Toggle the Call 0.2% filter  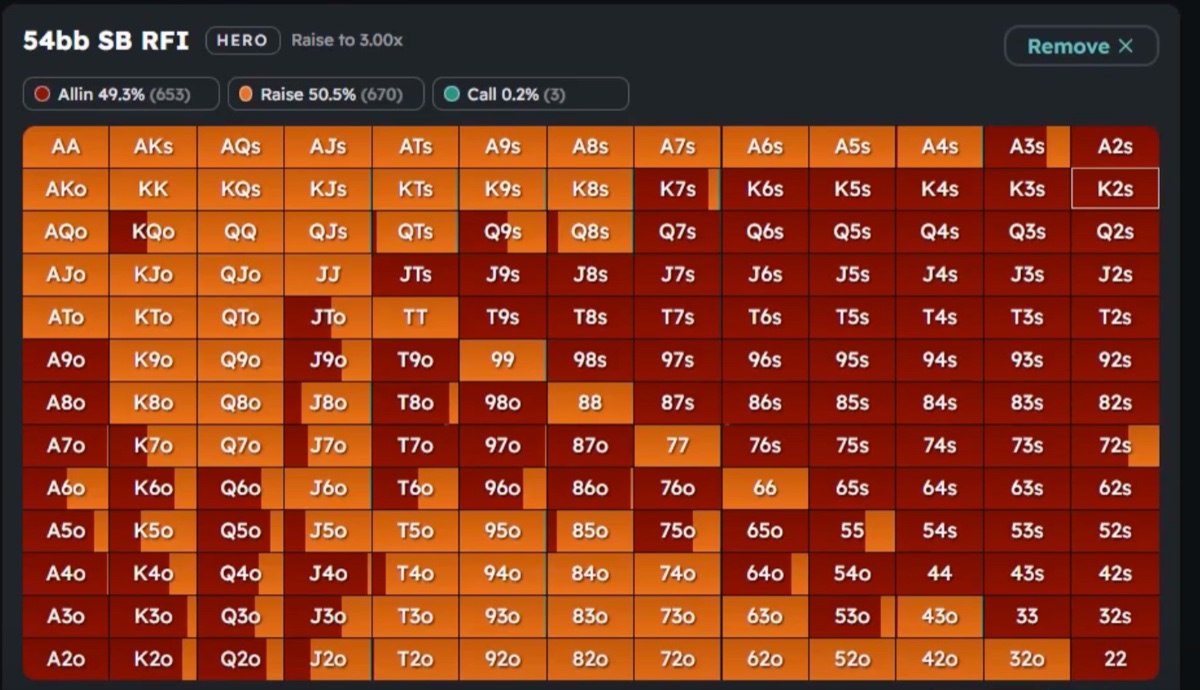[530, 94]
